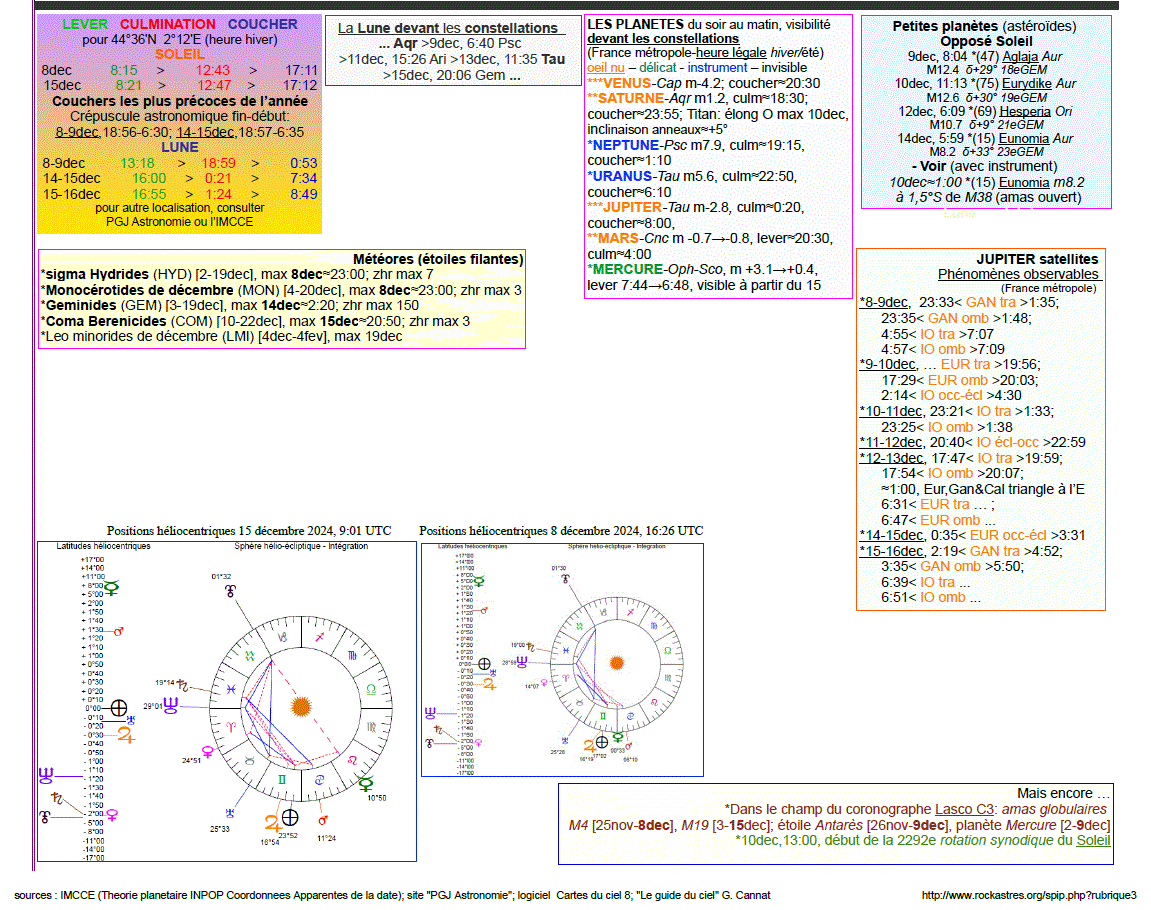Viewport: 1151px width, 910px height.
Task: Click the green LEVER header label
Action: [85, 24]
